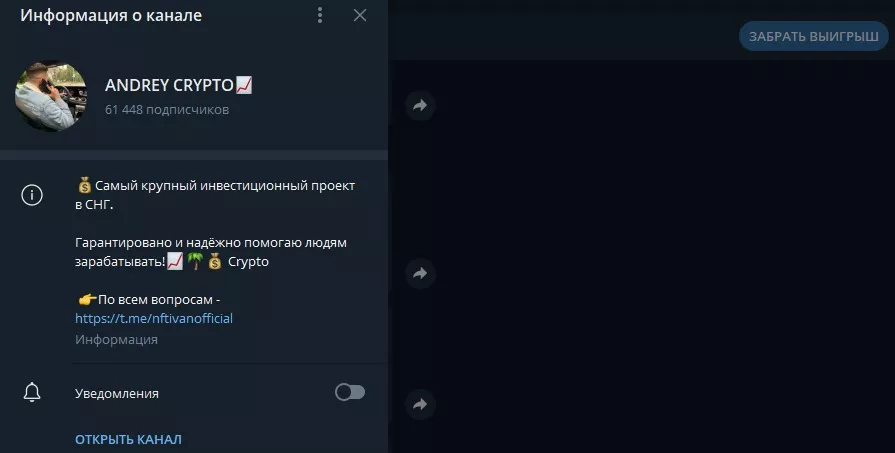This screenshot has height=453, width=895.
Task: Click the second forward arrow icon in chat
Action: (420, 273)
